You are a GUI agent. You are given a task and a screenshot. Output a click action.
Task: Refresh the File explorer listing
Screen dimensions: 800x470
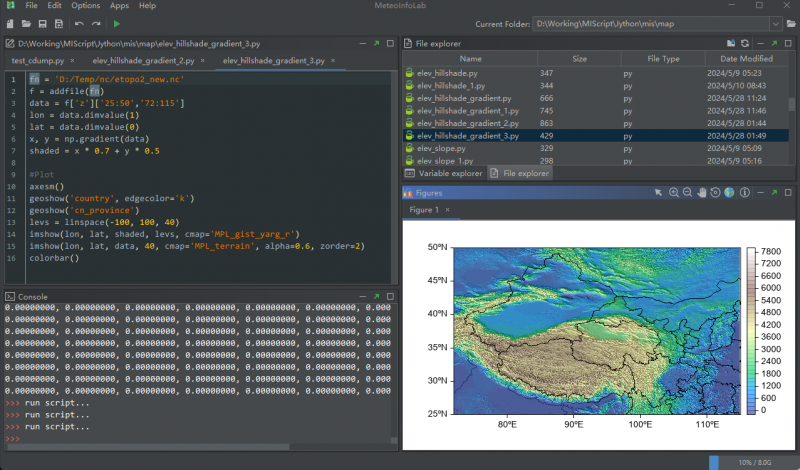point(743,44)
